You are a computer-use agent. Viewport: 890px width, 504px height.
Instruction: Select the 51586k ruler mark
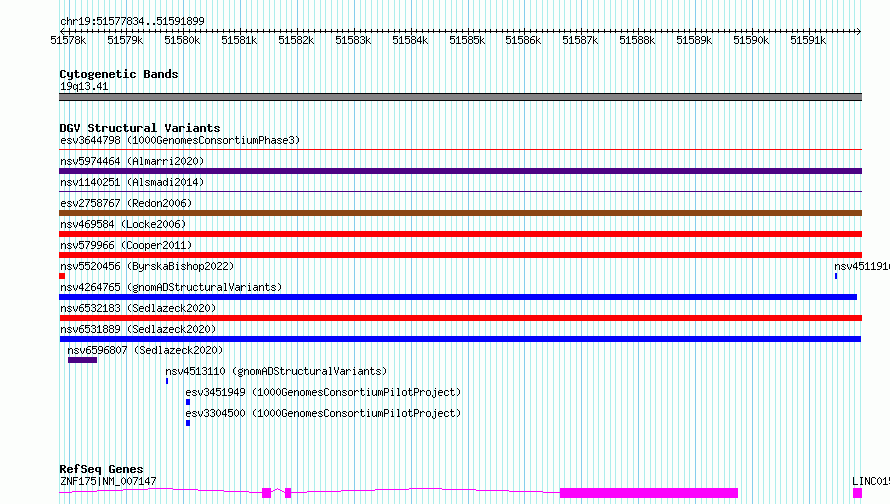[x=523, y=41]
